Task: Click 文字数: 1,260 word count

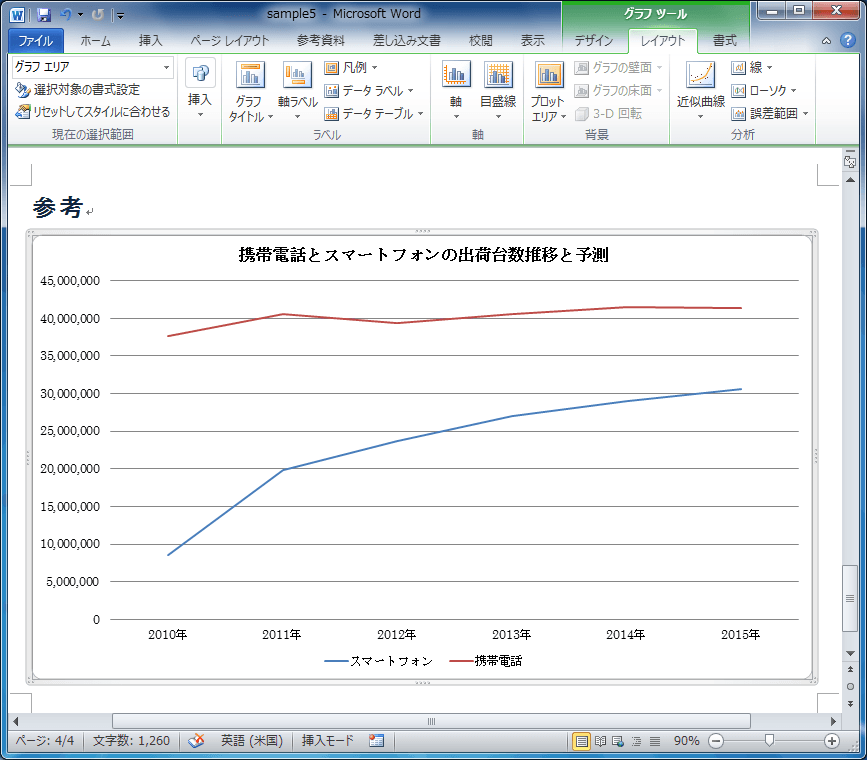Action: click(x=131, y=741)
